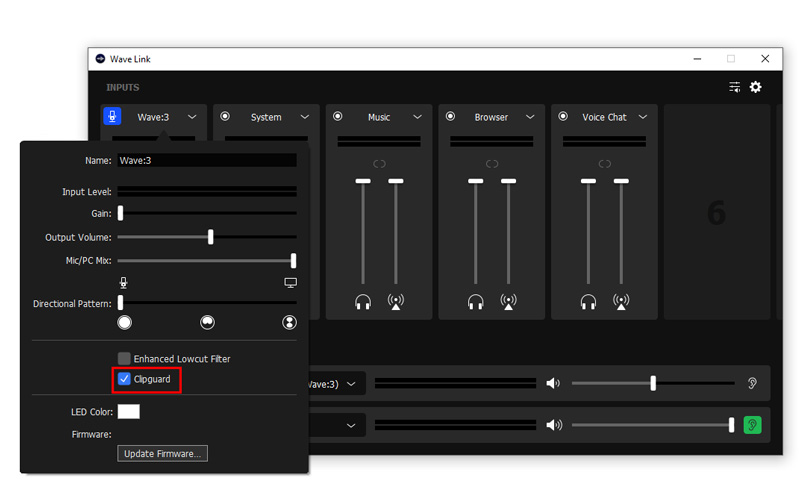Click the INPUTS section heading

coord(122,87)
